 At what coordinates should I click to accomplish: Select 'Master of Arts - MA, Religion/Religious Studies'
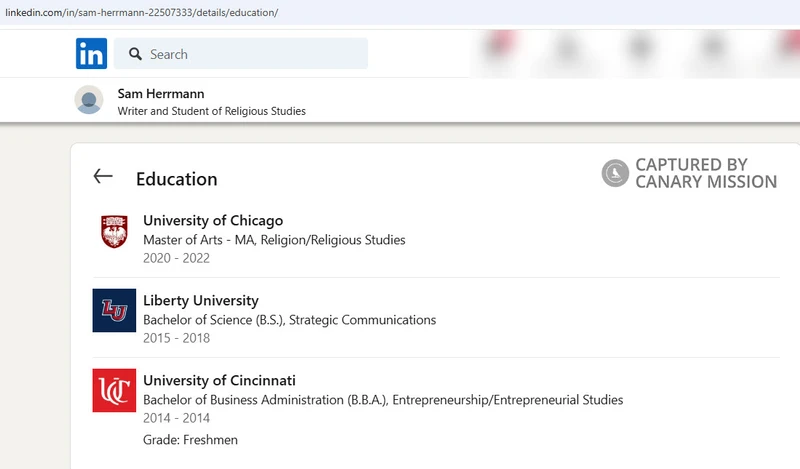[x=274, y=240]
